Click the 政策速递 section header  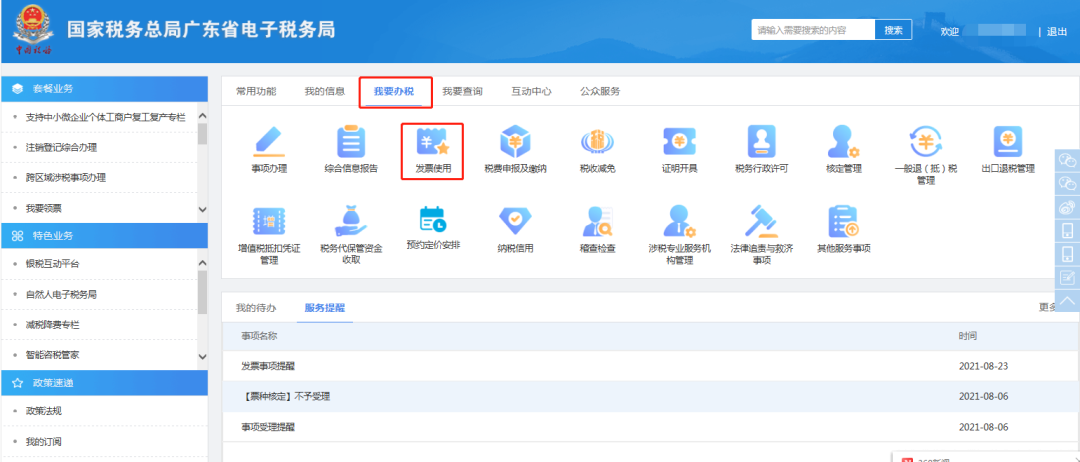click(104, 383)
